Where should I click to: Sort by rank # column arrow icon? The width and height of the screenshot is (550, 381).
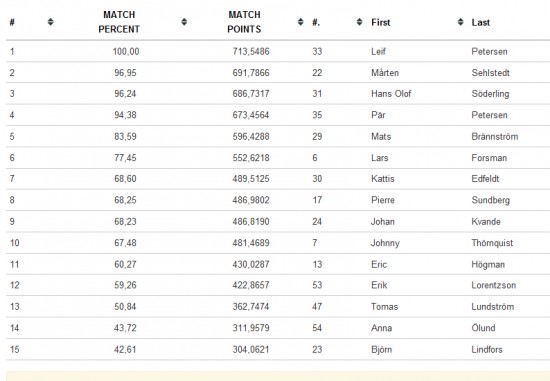(x=51, y=22)
